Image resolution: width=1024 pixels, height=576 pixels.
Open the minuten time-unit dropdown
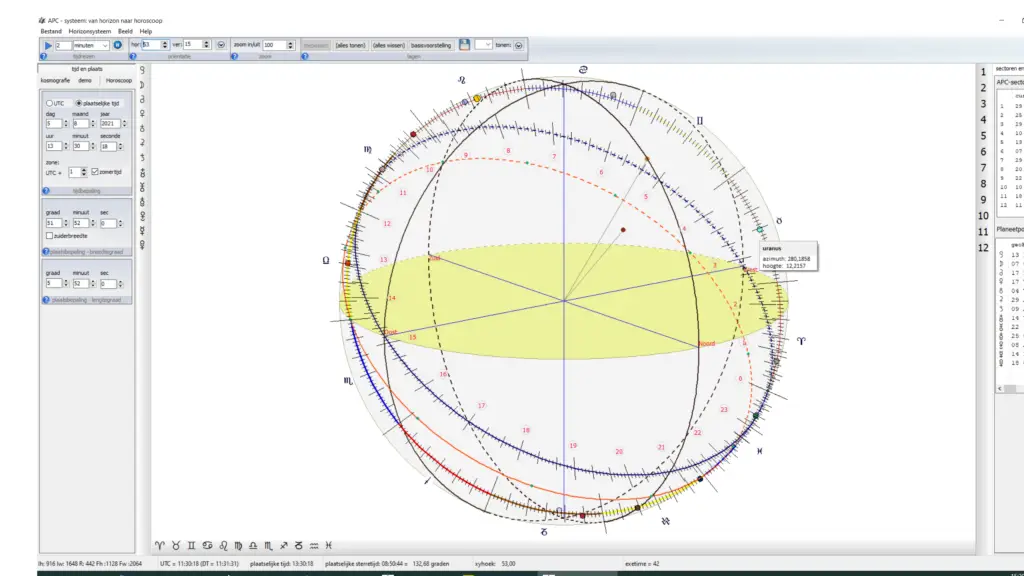[x=104, y=45]
